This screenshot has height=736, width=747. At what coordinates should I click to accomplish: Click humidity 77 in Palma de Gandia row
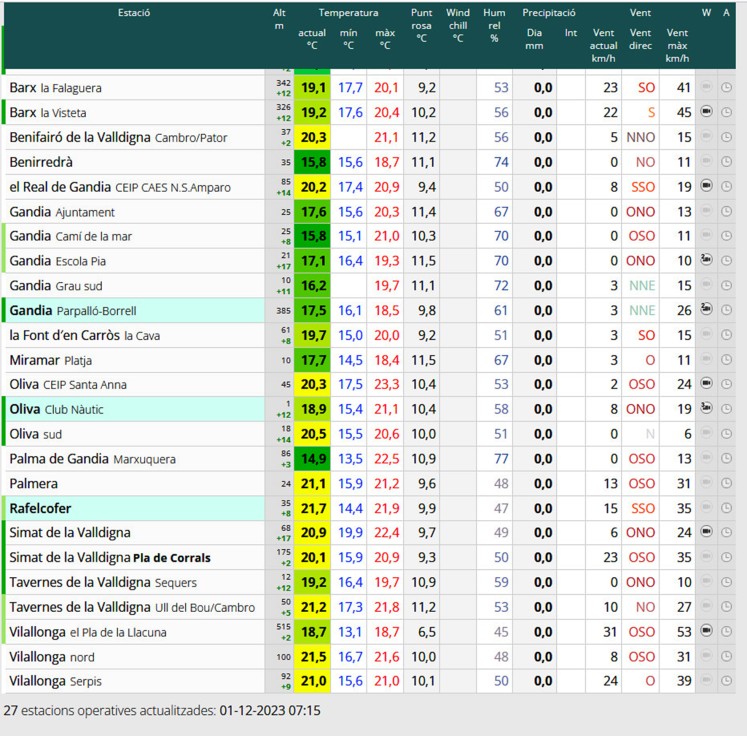tap(501, 459)
